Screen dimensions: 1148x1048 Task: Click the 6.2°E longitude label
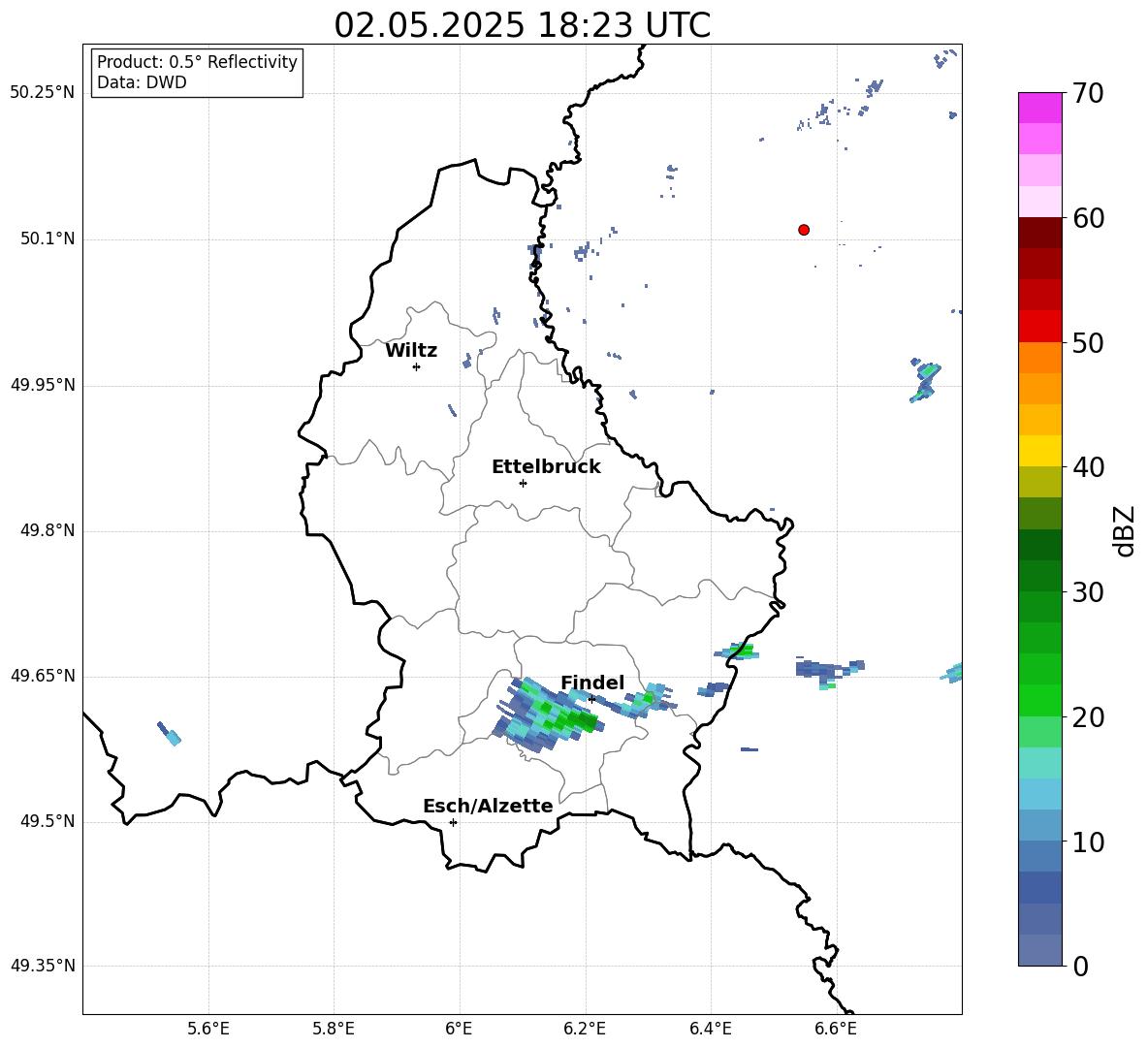[585, 1030]
